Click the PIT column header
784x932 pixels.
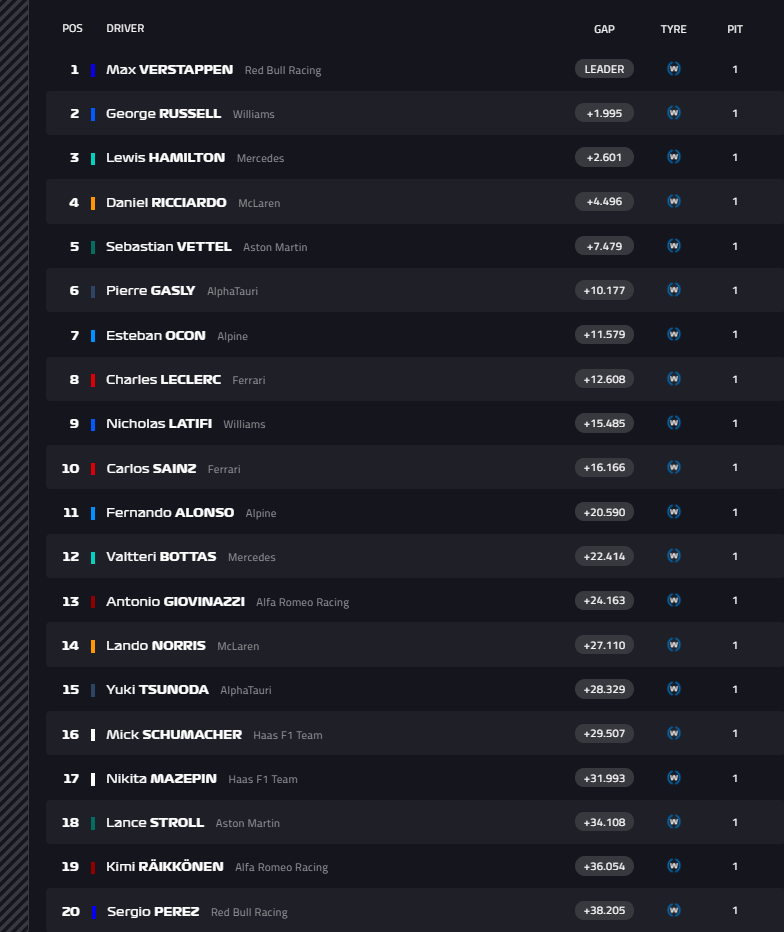click(735, 29)
